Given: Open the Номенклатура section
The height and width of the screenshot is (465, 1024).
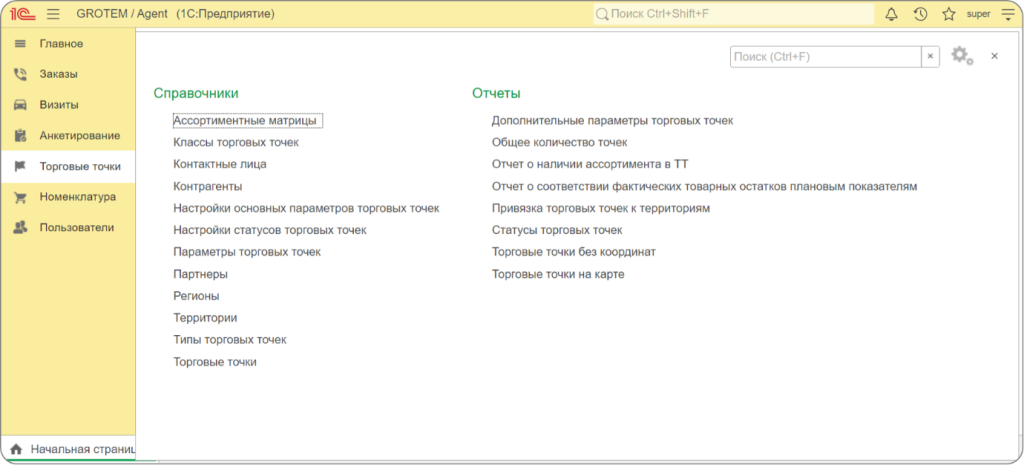Looking at the screenshot, I should (68, 197).
